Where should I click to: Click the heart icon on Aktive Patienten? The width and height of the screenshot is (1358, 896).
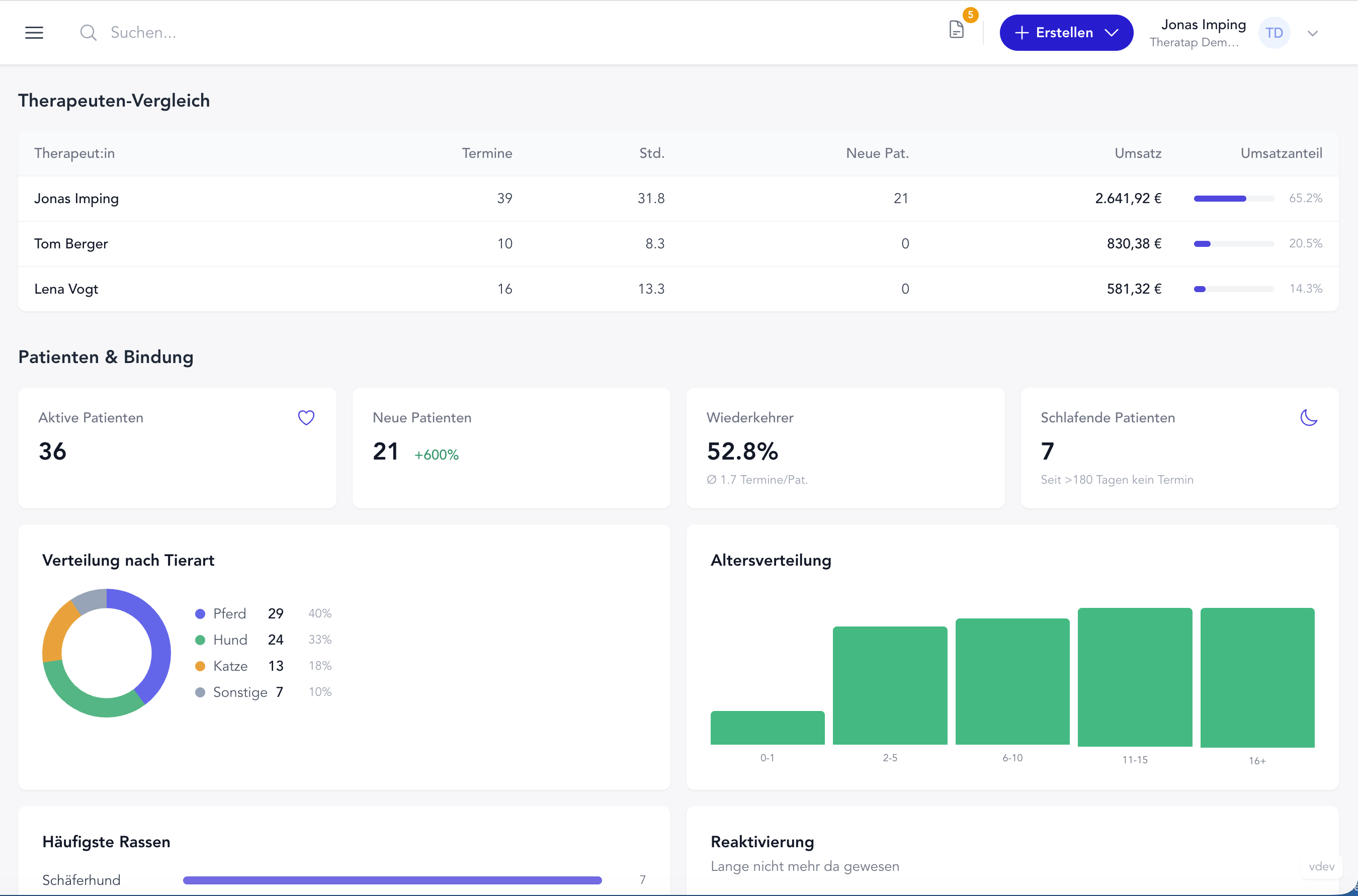tap(306, 418)
